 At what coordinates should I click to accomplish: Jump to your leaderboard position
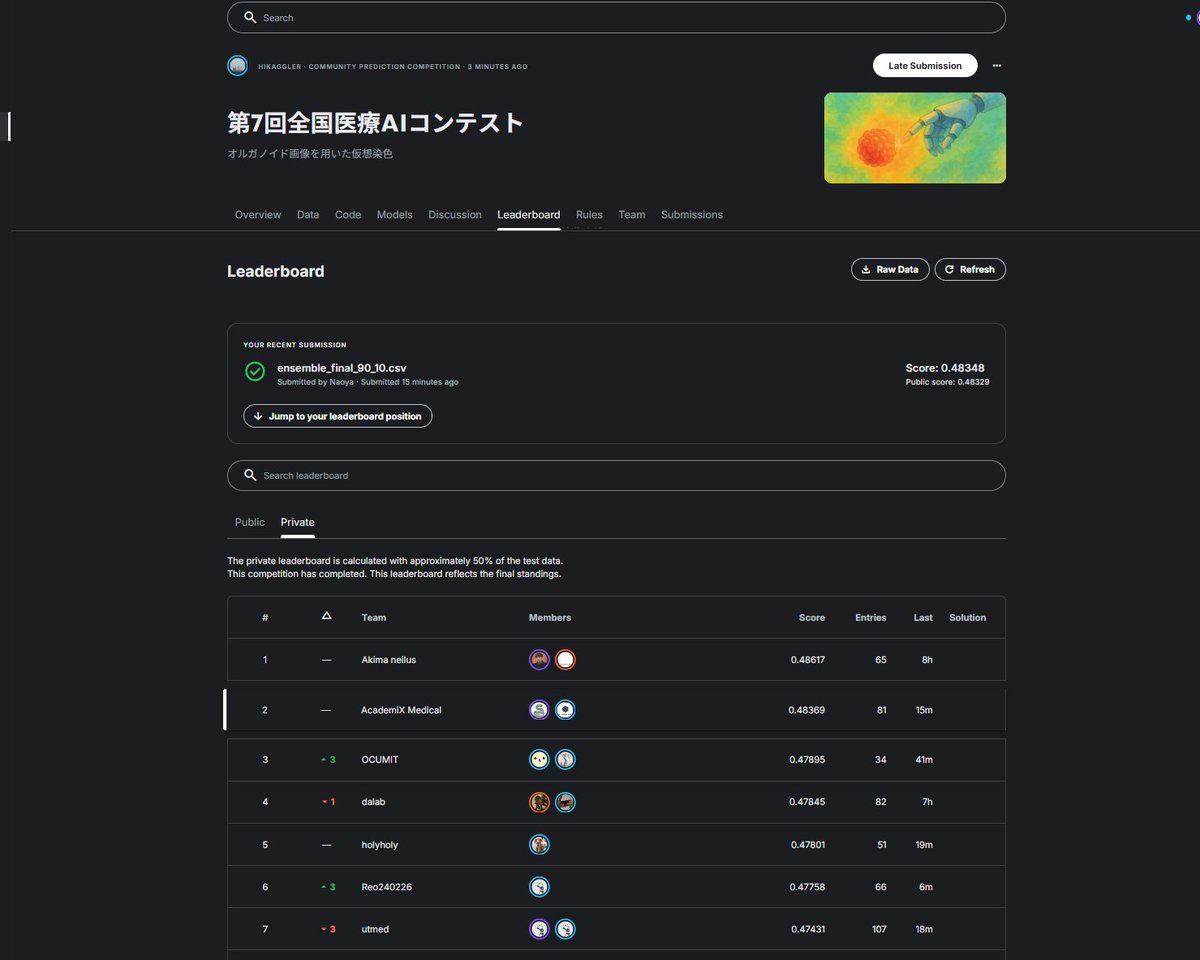tap(338, 416)
